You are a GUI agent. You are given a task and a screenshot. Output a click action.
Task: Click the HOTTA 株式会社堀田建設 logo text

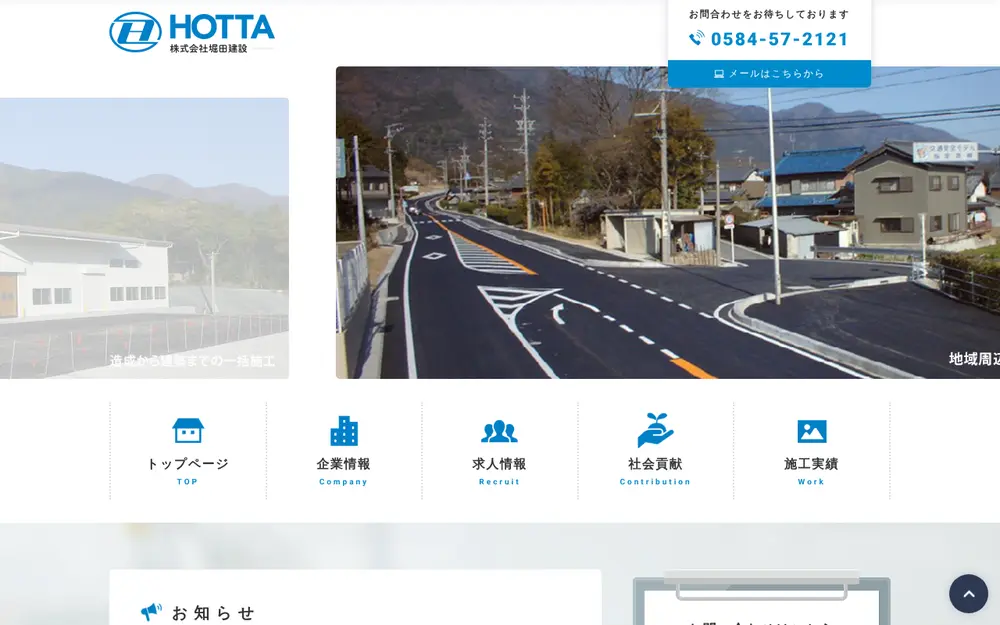pos(222,33)
